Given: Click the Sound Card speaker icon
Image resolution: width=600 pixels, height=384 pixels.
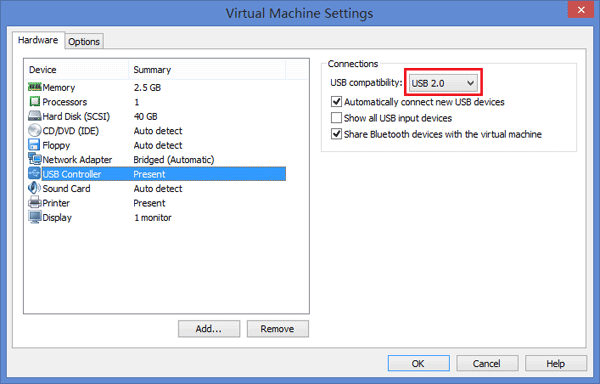Looking at the screenshot, I should click(34, 188).
